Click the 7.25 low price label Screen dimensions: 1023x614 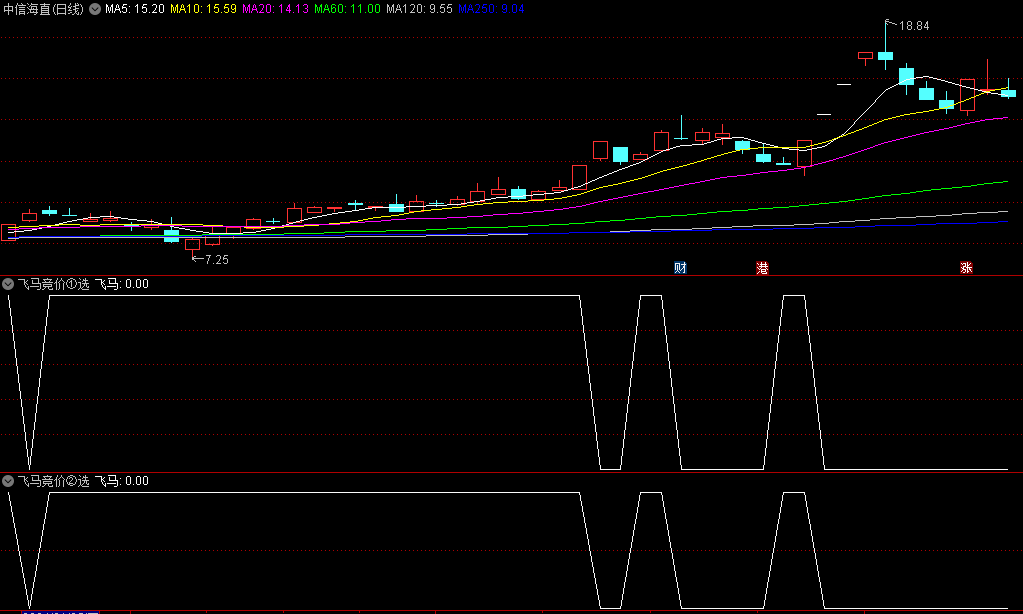(x=216, y=260)
